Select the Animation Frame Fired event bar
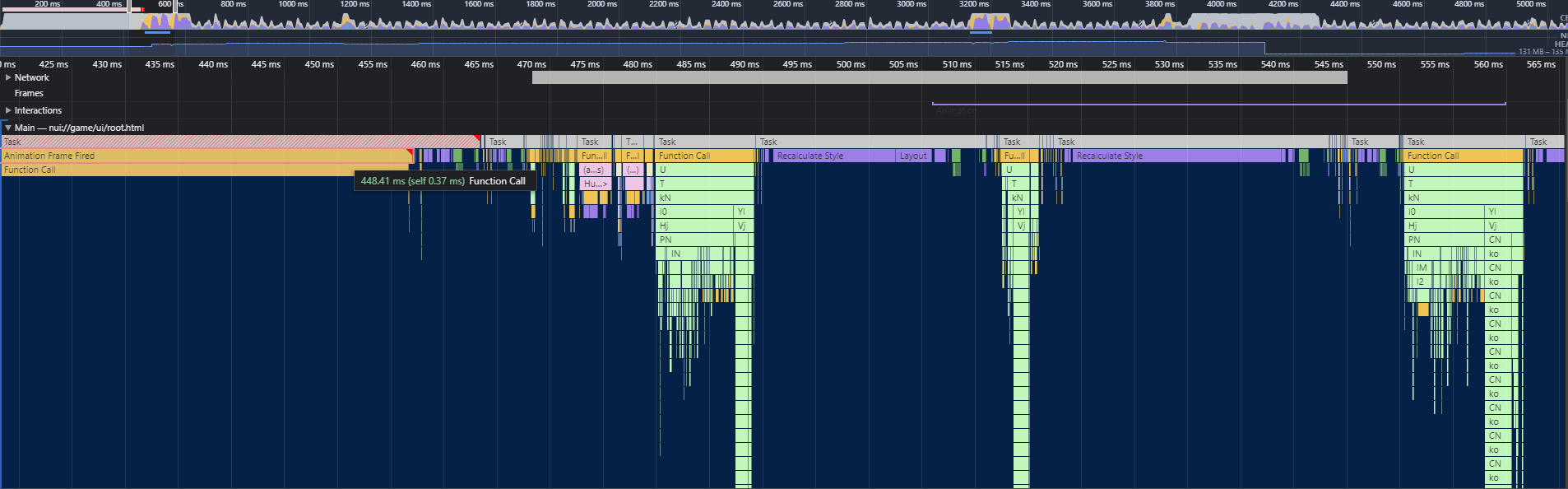 pos(206,156)
